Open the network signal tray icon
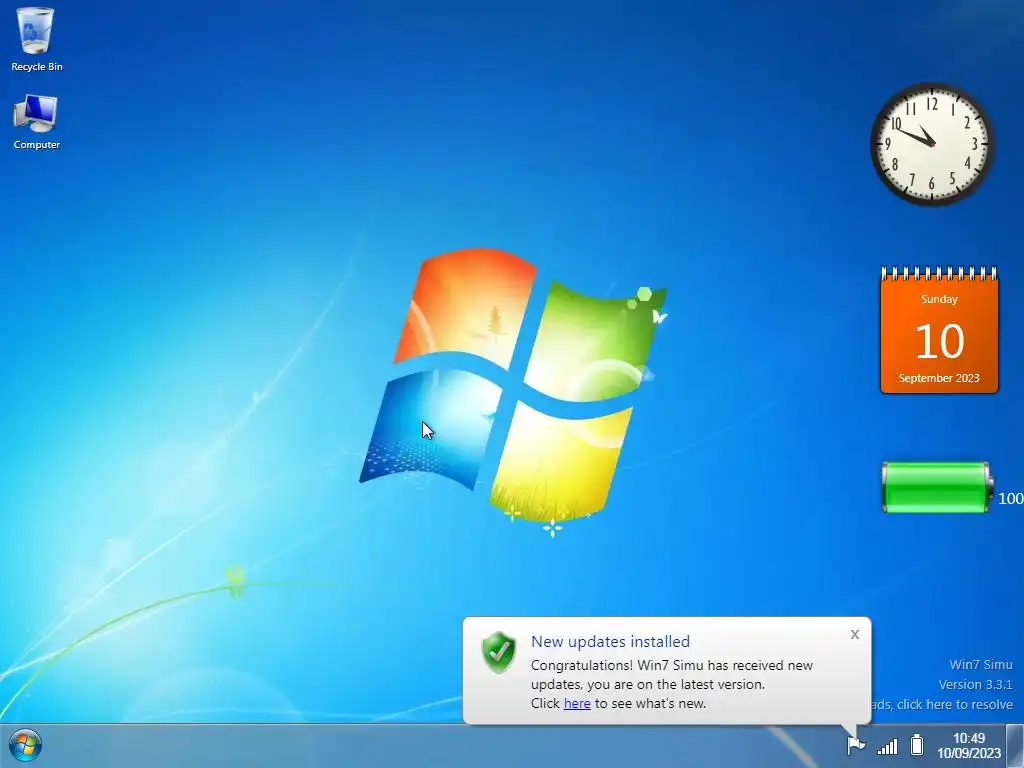Image resolution: width=1024 pixels, height=768 pixels. click(888, 745)
